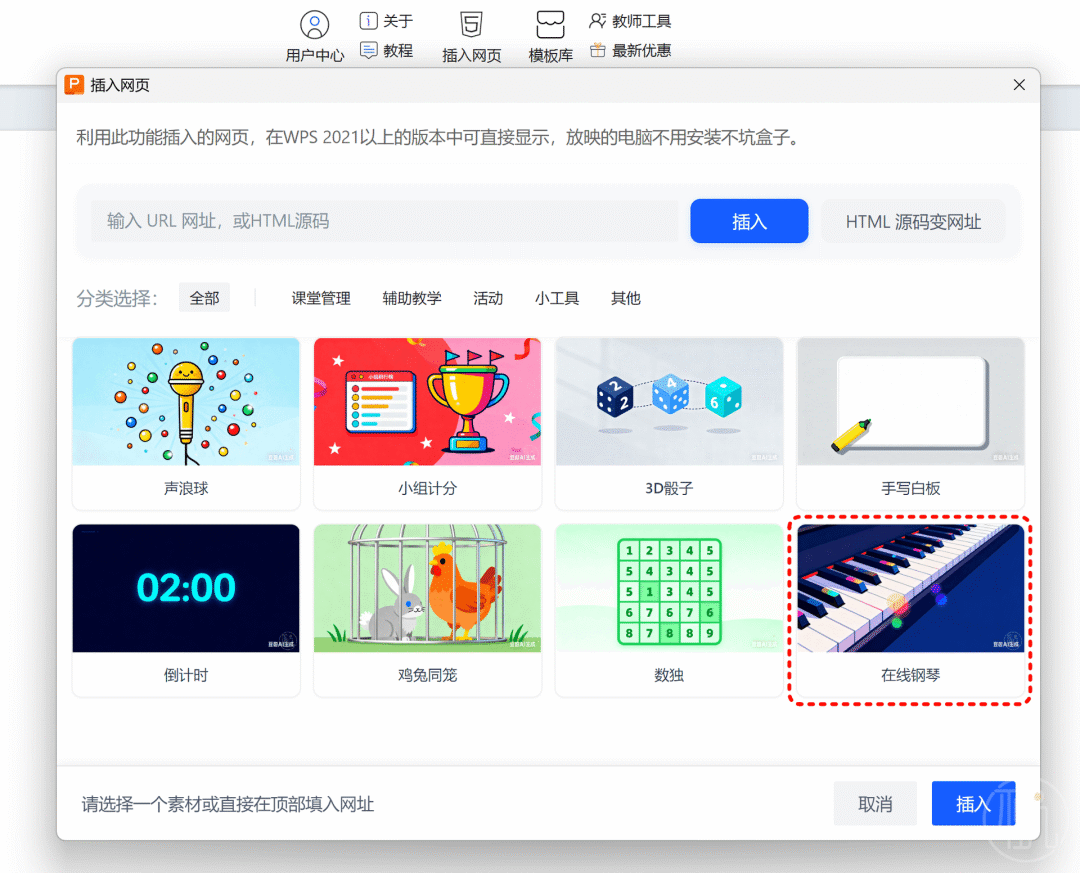Screen dimensions: 1080x873
Task: Click the 教师工具 teacher tools icon
Action: pyautogui.click(x=597, y=21)
